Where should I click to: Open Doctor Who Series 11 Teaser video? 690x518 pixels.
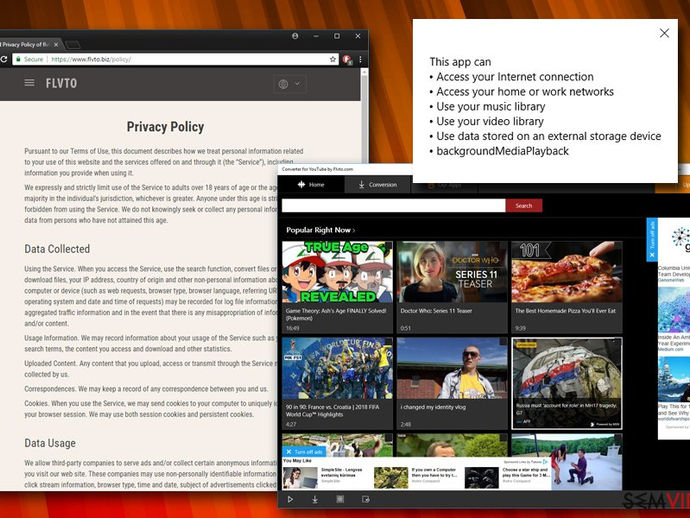pos(452,272)
